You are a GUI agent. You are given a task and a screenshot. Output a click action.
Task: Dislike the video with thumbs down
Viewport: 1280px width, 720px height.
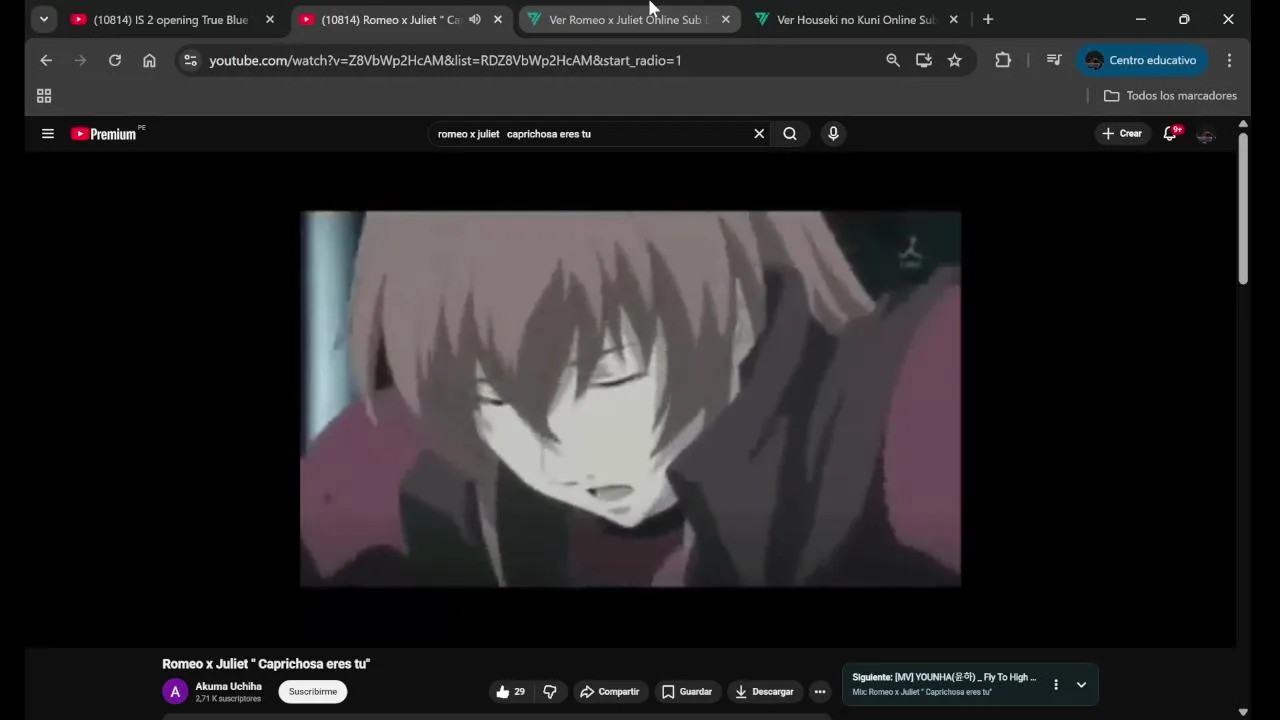pyautogui.click(x=549, y=691)
